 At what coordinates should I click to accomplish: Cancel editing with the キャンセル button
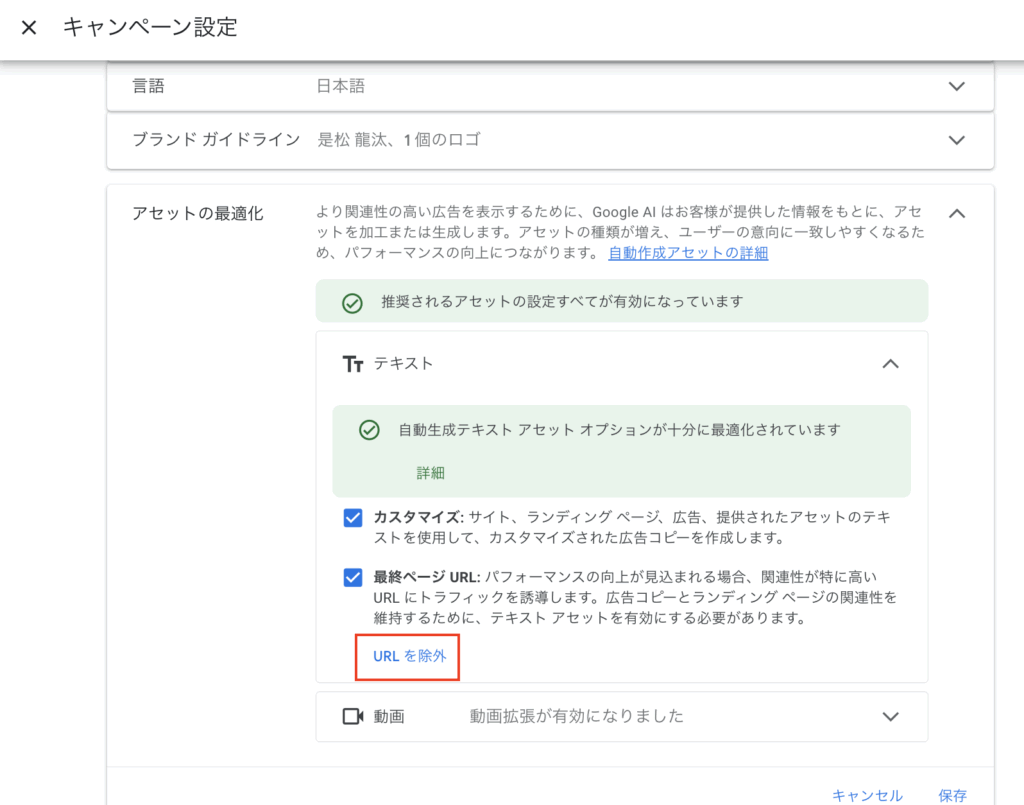pyautogui.click(x=866, y=796)
